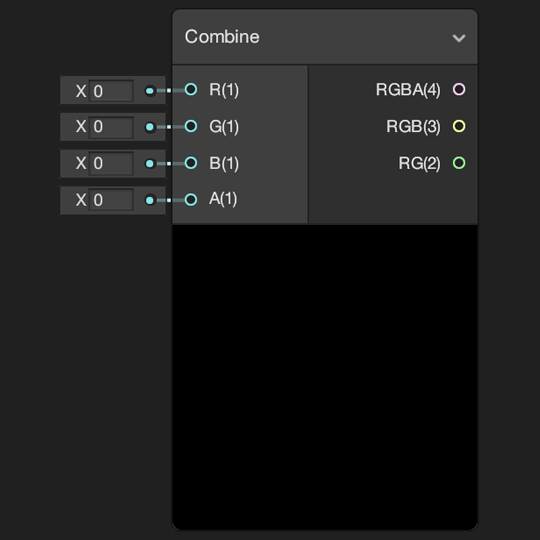Image resolution: width=540 pixels, height=540 pixels.
Task: Click the pink RGBA(4) output port
Action: point(459,90)
